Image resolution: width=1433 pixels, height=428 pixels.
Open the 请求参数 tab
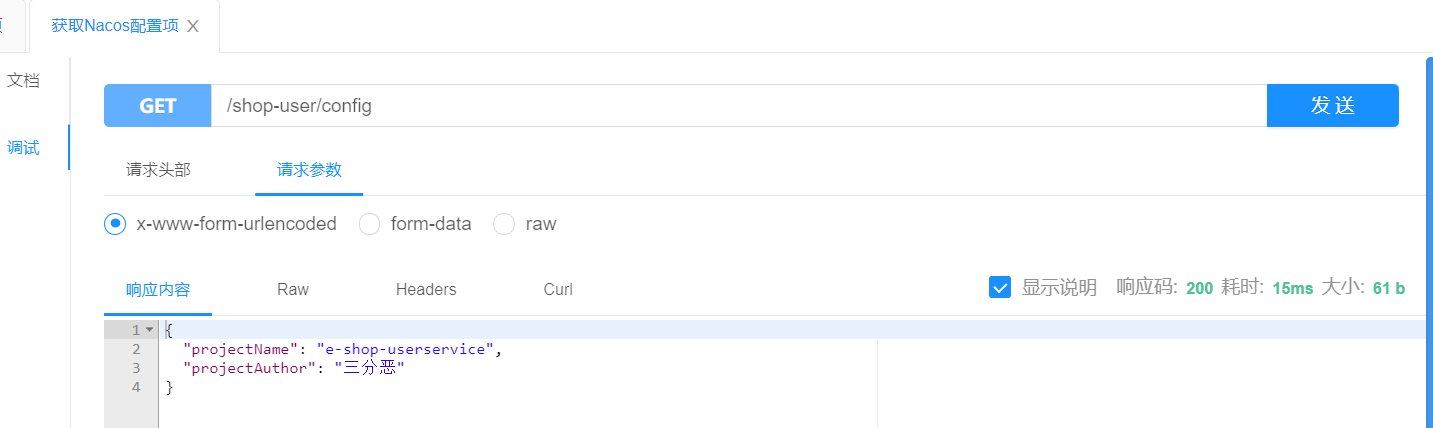click(x=309, y=170)
